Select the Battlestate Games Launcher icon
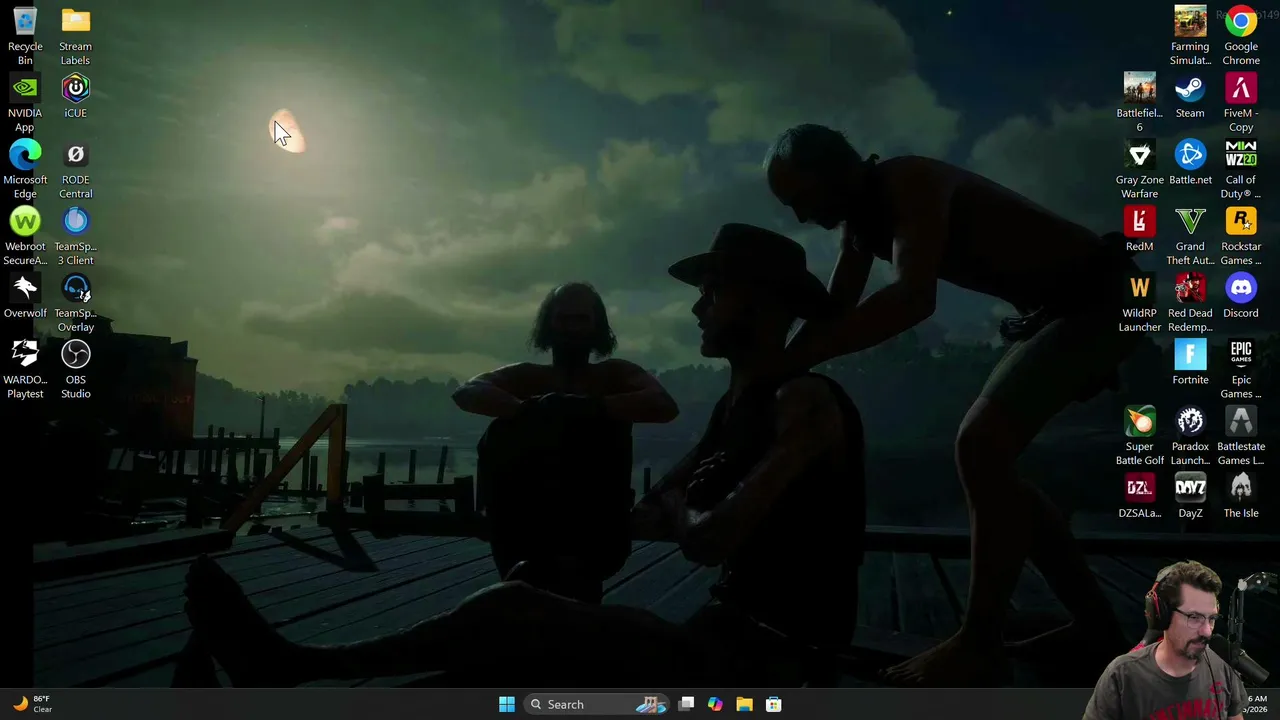1280x720 pixels. tap(1241, 436)
